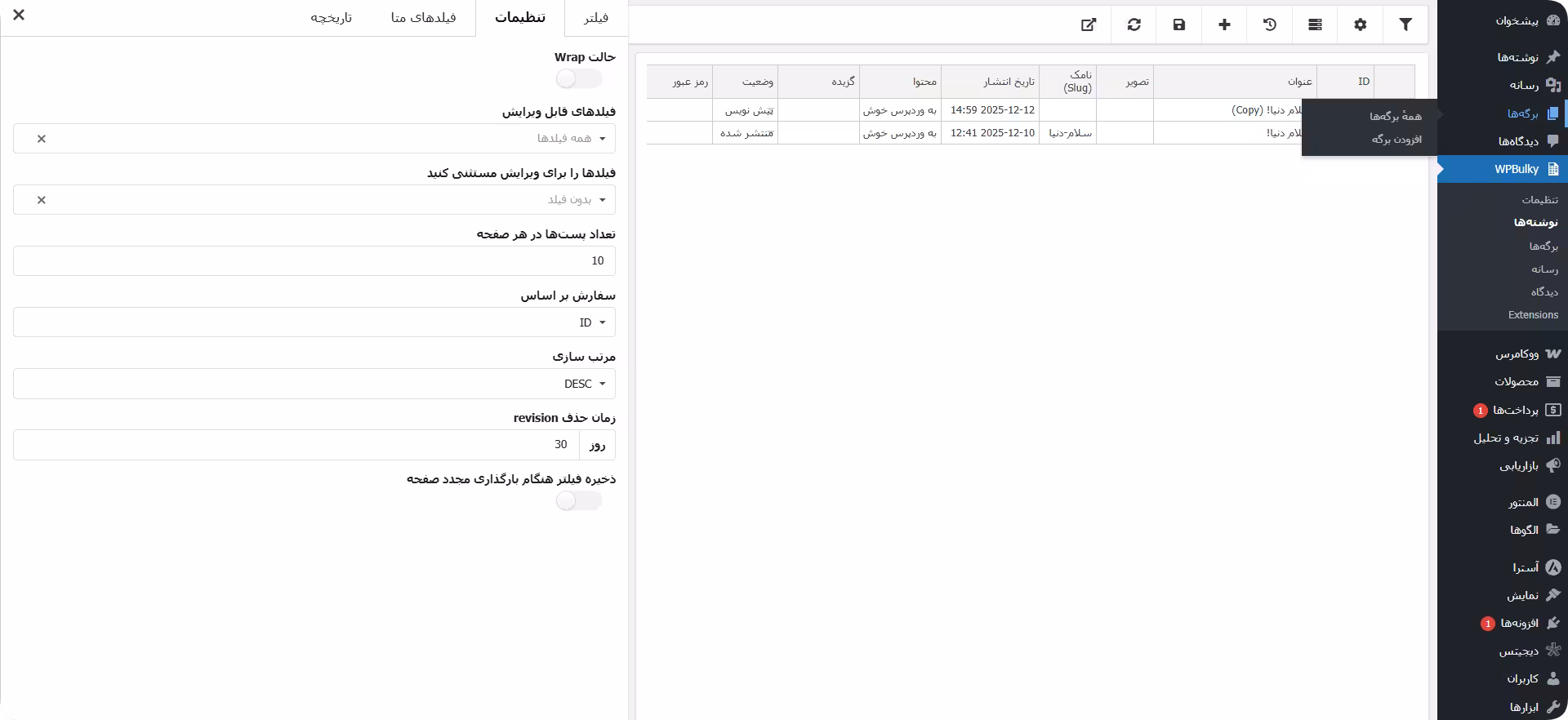The width and height of the screenshot is (1568, 720).
Task: Click the posts per page input field
Action: coord(314,261)
